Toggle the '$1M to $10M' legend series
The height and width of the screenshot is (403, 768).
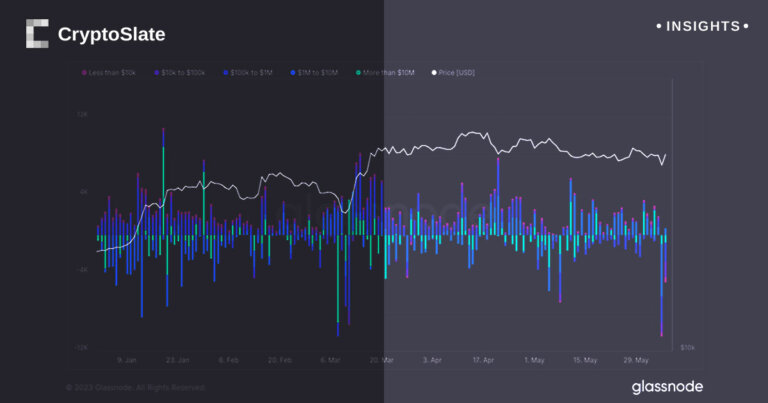coord(314,72)
